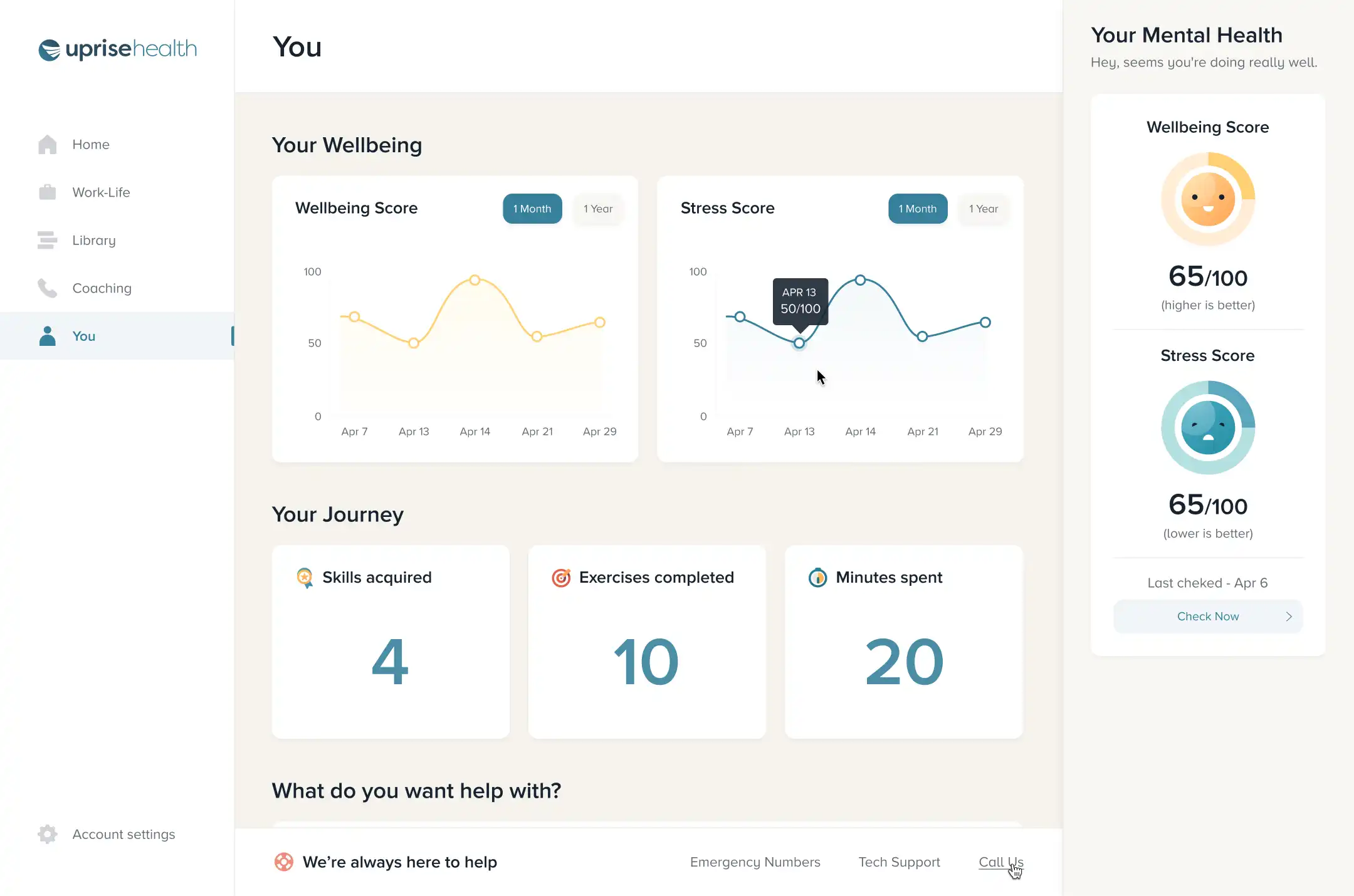Open the Check Now mental health panel
The image size is (1354, 896).
tap(1208, 616)
